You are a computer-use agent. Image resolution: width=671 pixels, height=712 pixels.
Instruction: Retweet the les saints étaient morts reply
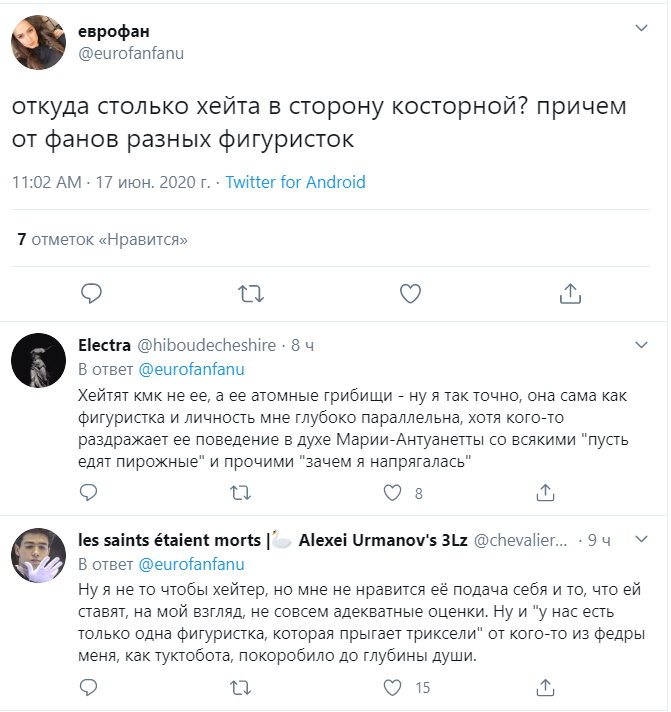[241, 687]
